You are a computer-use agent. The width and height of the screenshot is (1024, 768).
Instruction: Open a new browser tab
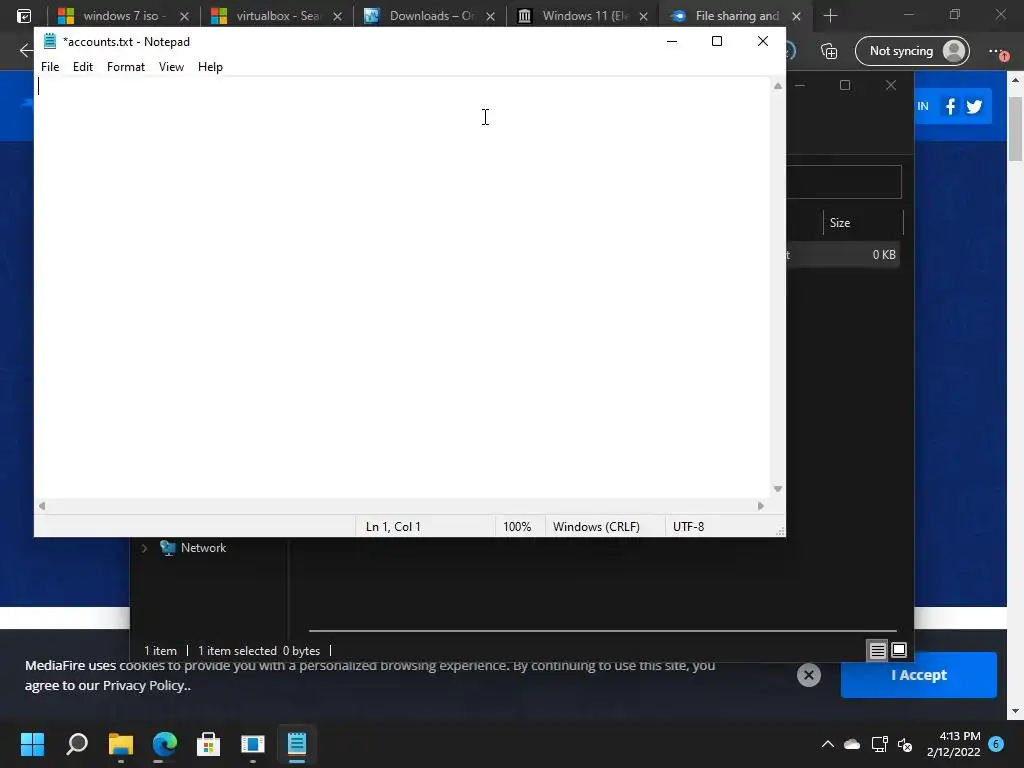tap(831, 16)
